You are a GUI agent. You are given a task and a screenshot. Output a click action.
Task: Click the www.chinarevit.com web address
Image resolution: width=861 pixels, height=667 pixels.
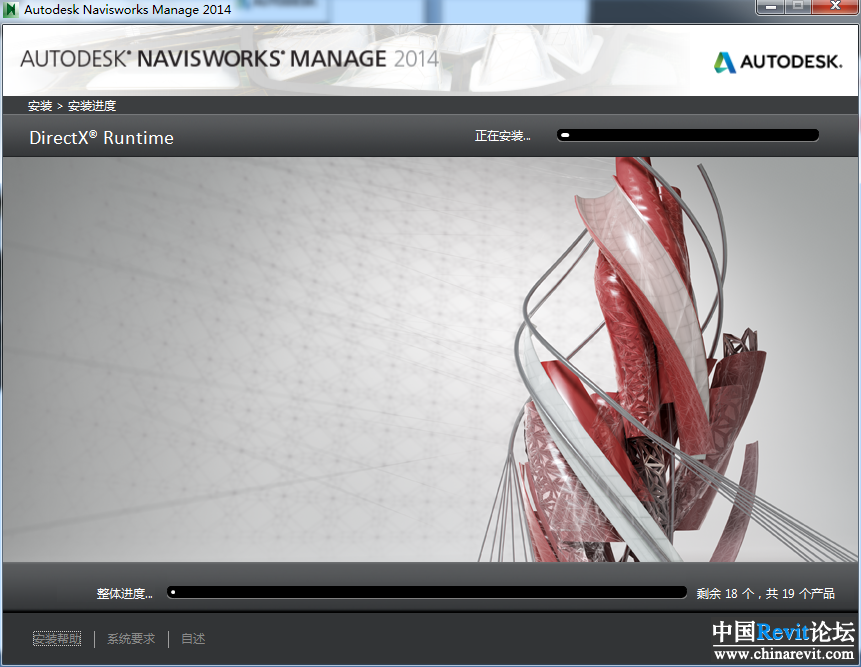click(x=783, y=654)
